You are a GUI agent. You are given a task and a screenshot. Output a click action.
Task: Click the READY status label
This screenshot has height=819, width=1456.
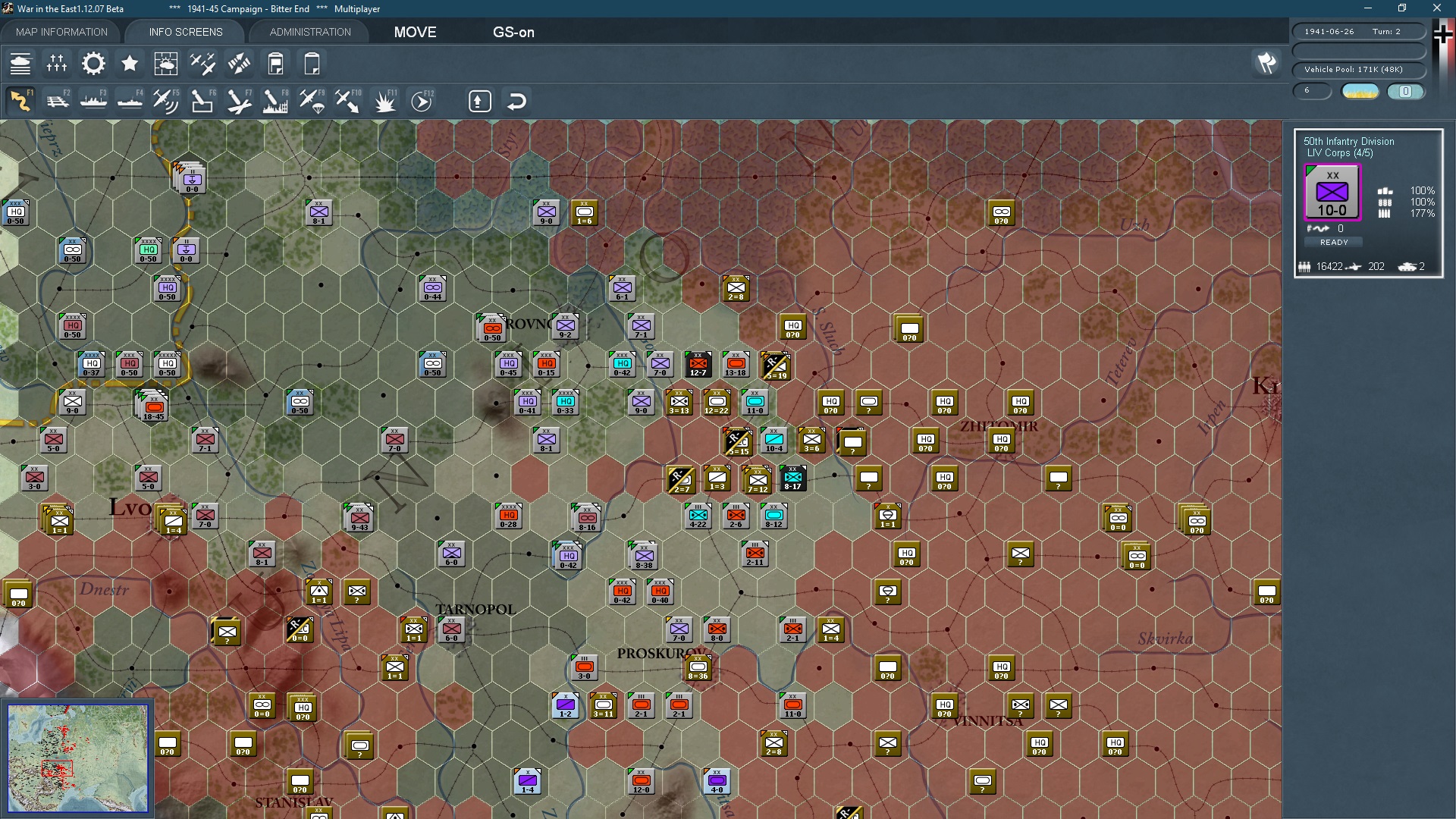[x=1334, y=242]
